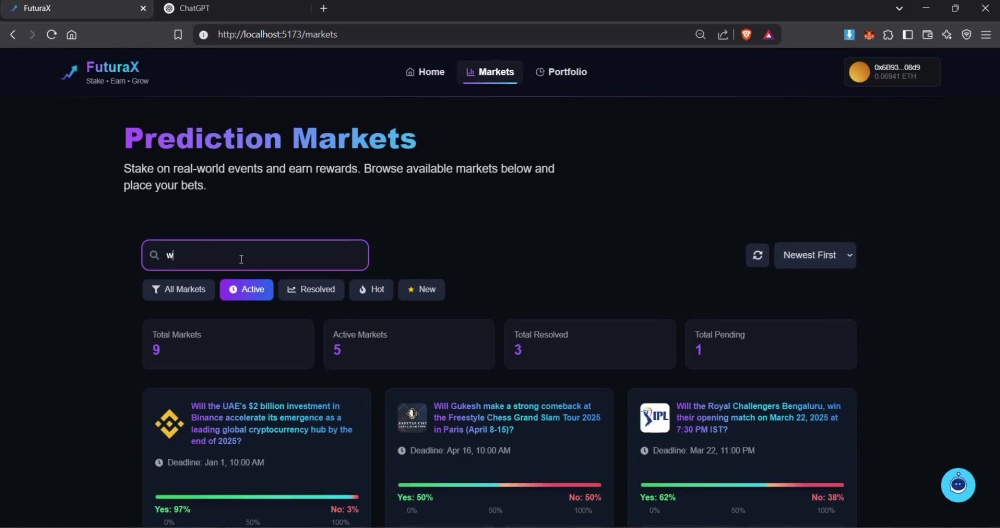Screen dimensions: 1000x528
Task: Click the FuturaX logo arrow icon
Action: (x=70, y=72)
